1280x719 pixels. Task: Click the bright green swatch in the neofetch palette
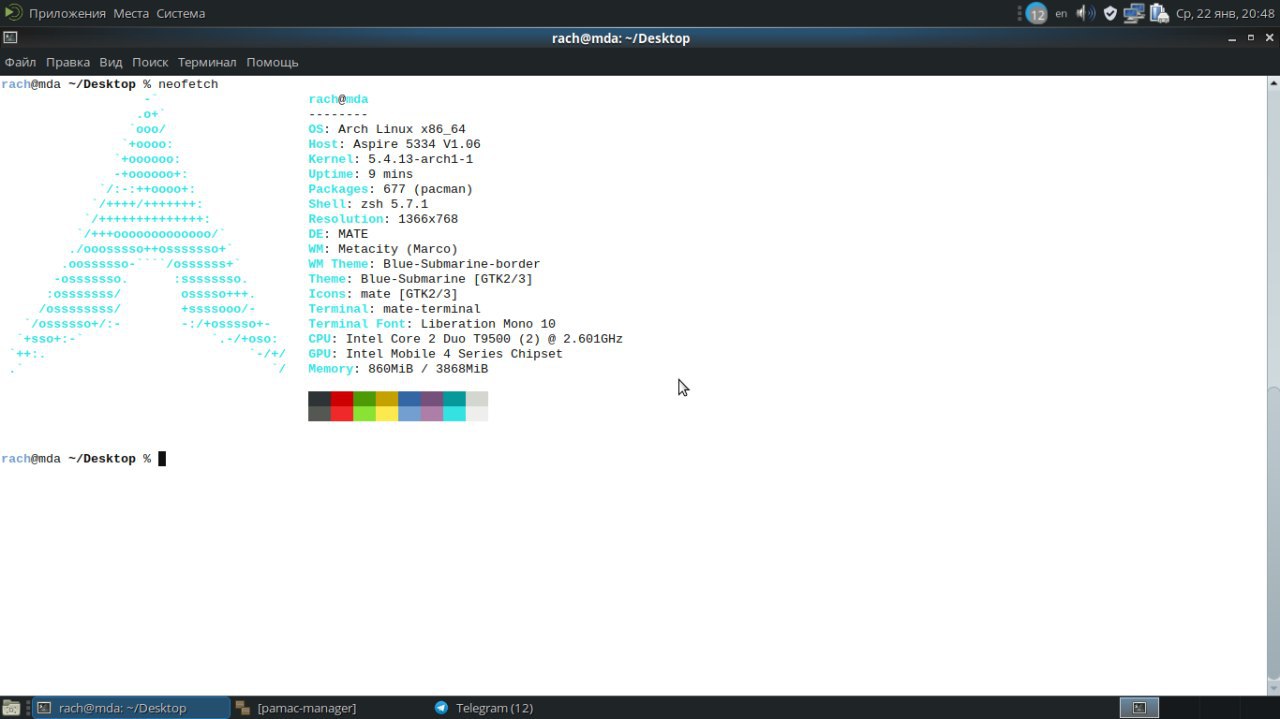click(364, 413)
